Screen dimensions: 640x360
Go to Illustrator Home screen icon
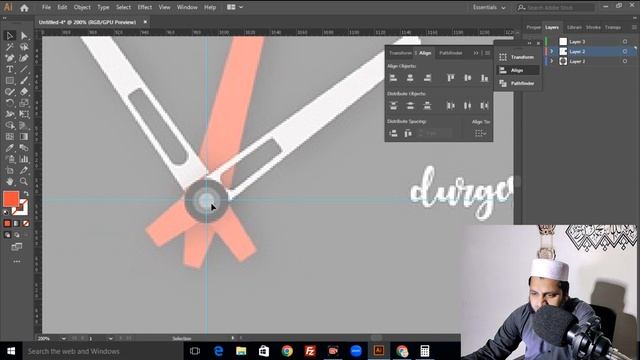click(24, 8)
